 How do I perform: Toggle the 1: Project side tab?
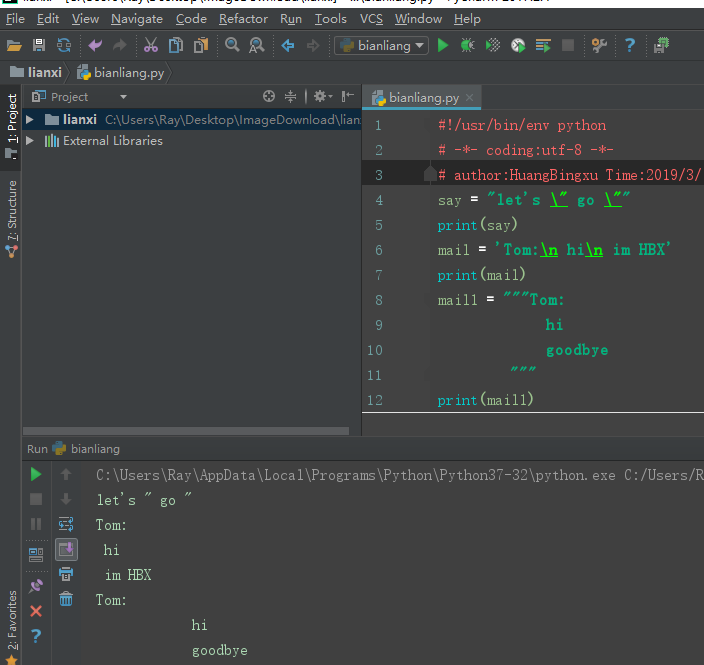(x=11, y=127)
